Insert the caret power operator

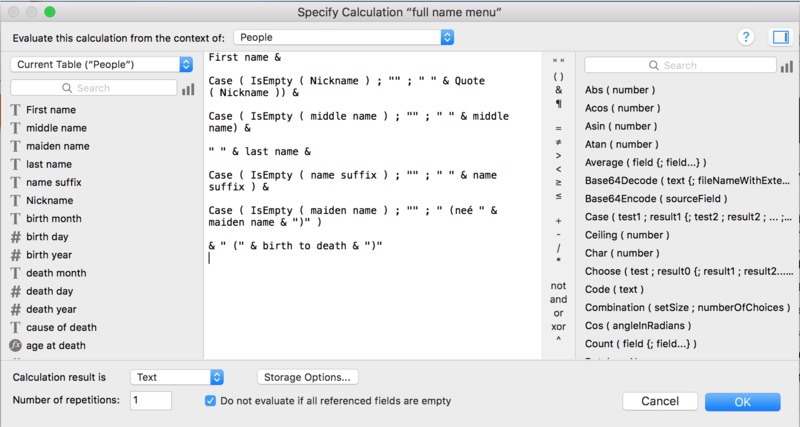tap(558, 339)
